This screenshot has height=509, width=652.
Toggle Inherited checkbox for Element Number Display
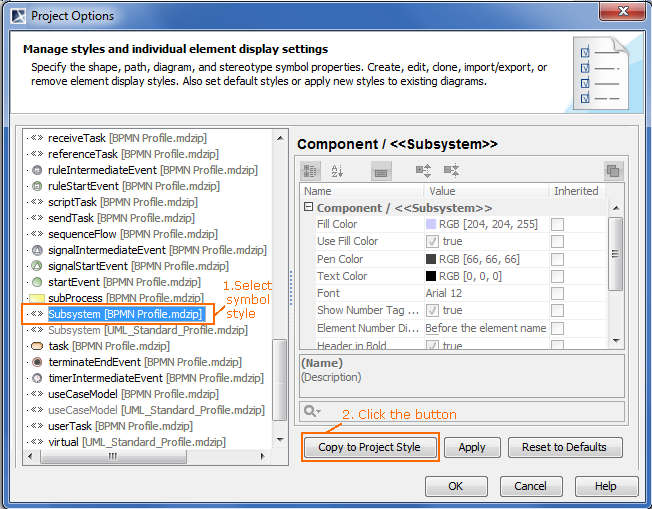[x=557, y=329]
